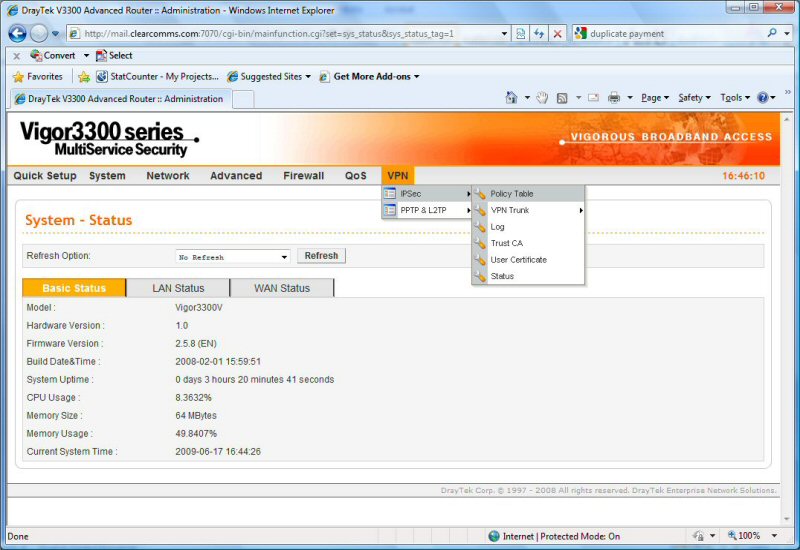Open the System menu

tap(107, 176)
